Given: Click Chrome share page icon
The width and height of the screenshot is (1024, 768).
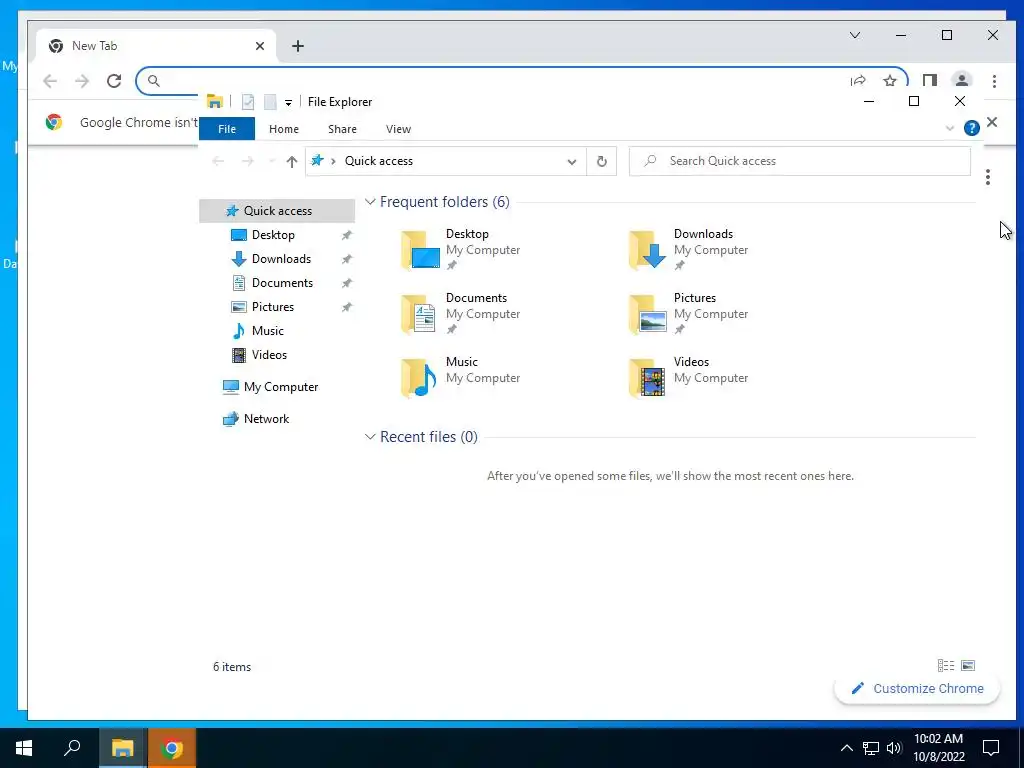Looking at the screenshot, I should (x=858, y=81).
